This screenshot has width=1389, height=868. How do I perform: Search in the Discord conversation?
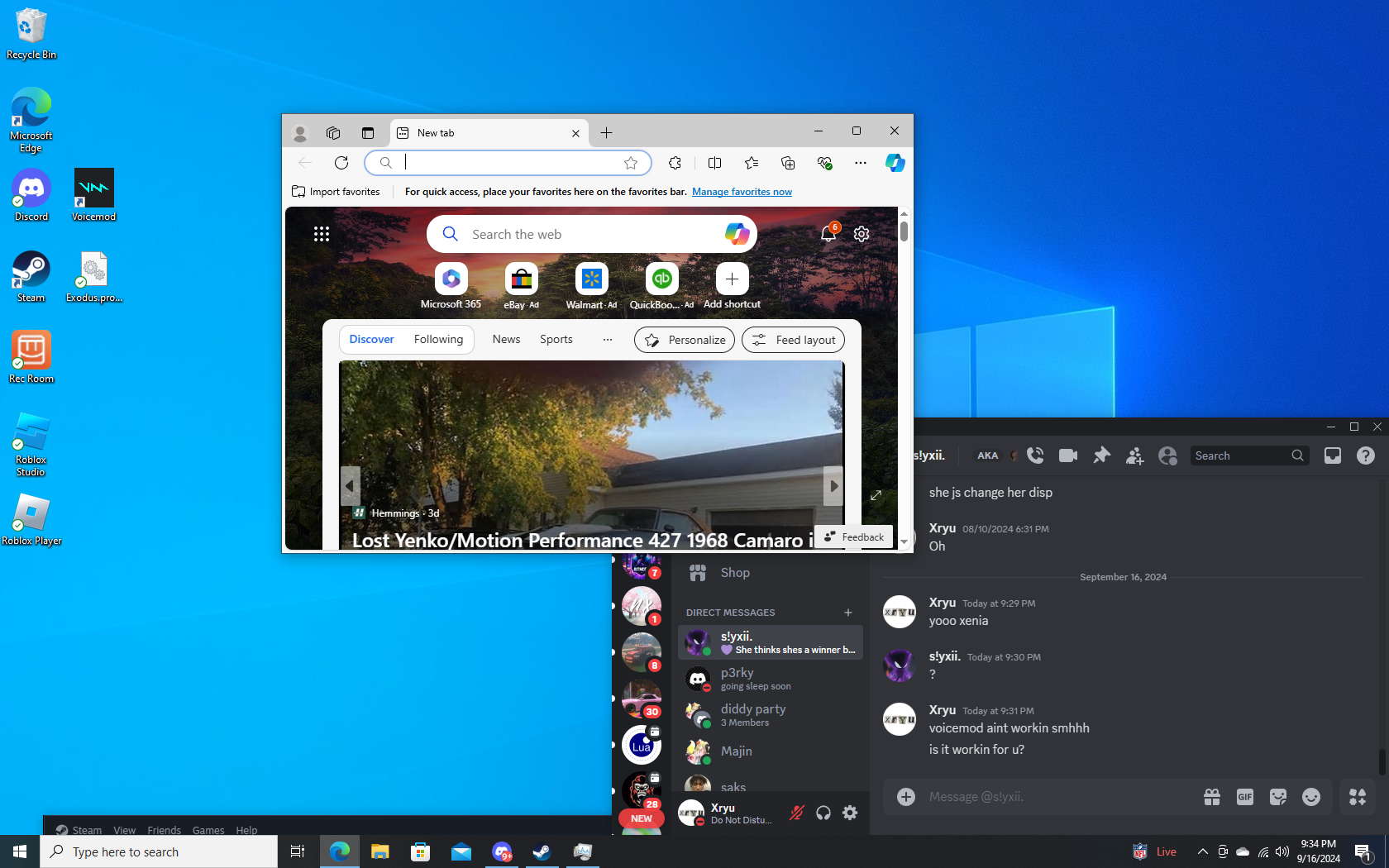coord(1249,455)
